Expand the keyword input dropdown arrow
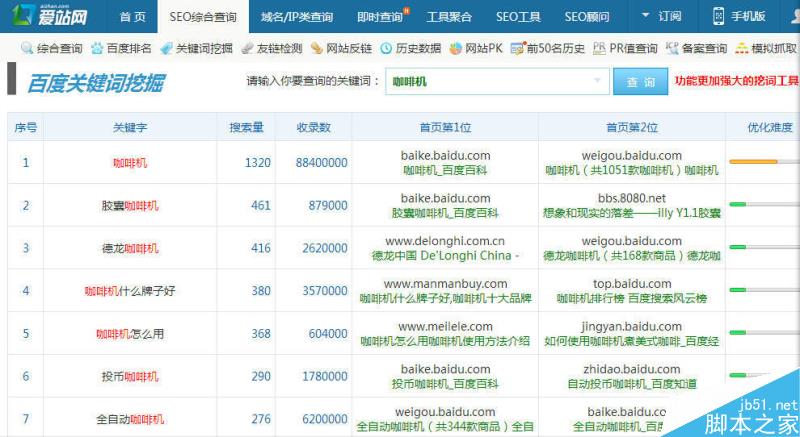This screenshot has width=800, height=437. [x=598, y=82]
